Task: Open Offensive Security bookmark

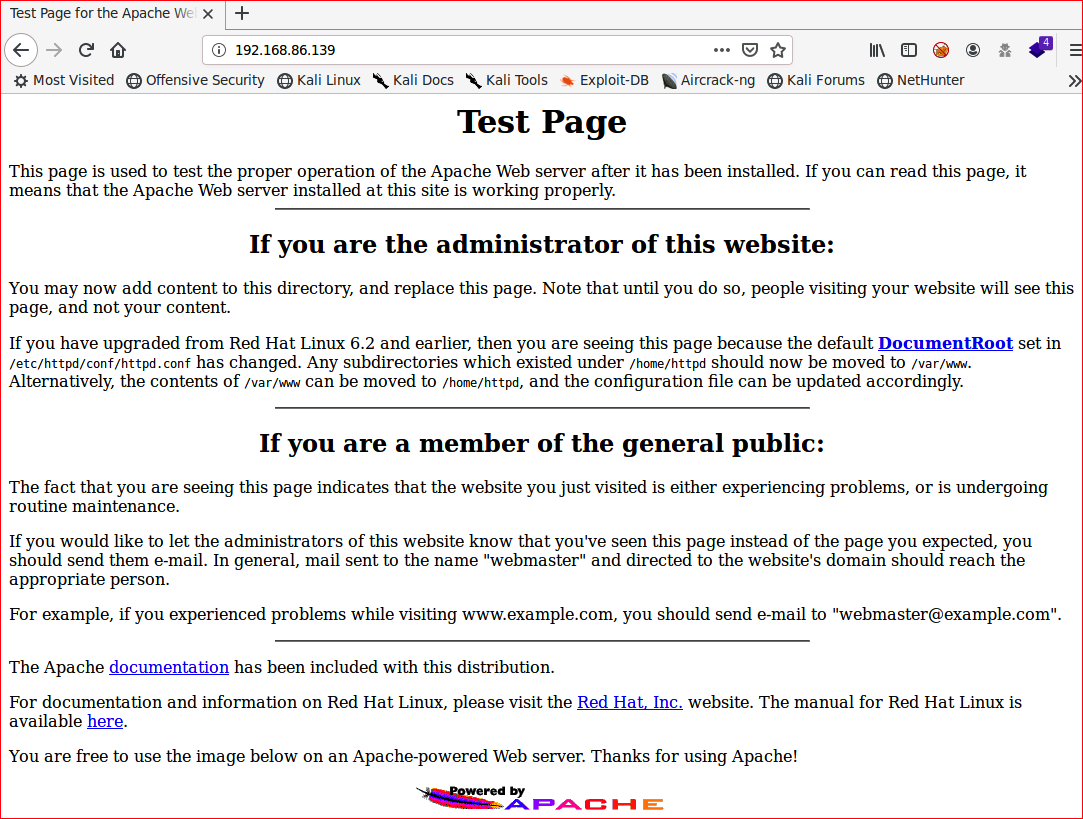Action: point(195,80)
